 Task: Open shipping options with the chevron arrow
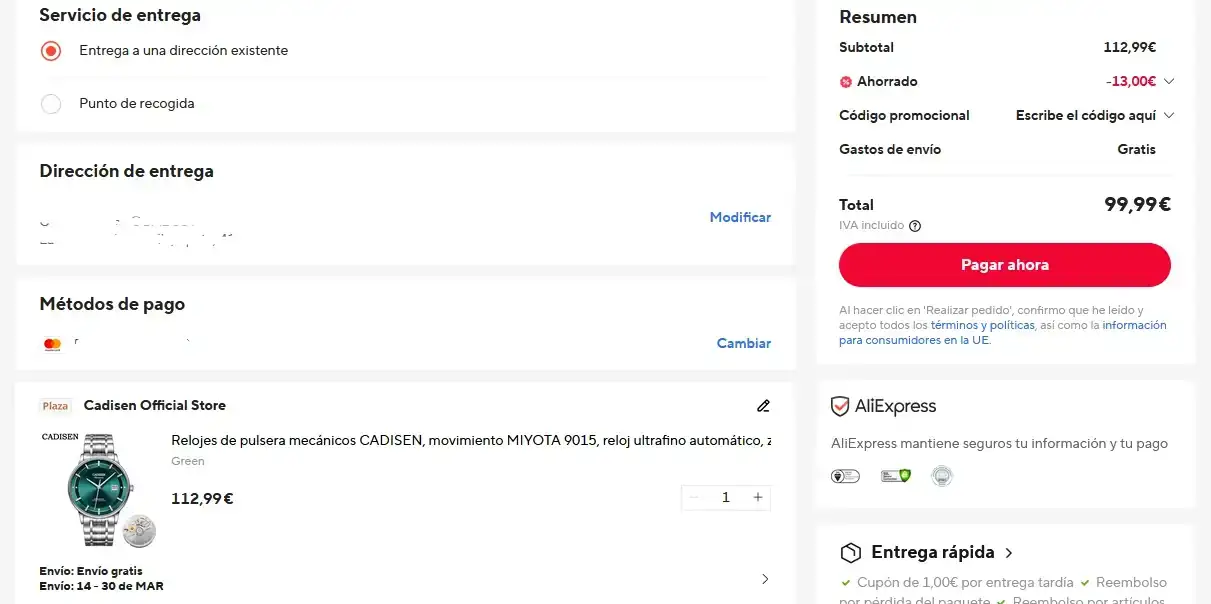click(x=765, y=579)
